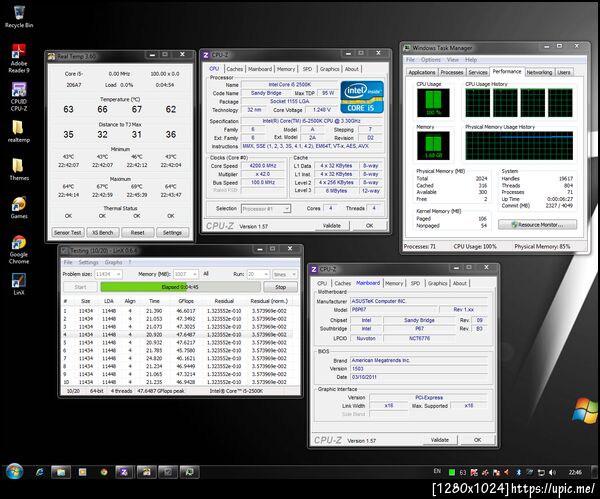600x499 pixels.
Task: Launch Internet Explorer from the taskbar
Action: click(x=39, y=472)
